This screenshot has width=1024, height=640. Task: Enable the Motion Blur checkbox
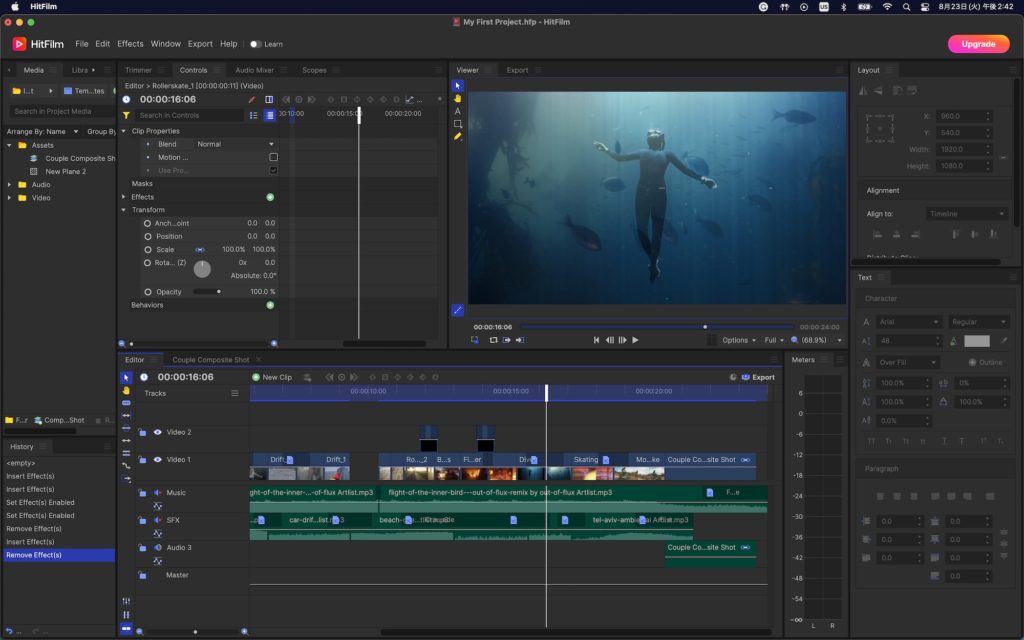coord(273,157)
